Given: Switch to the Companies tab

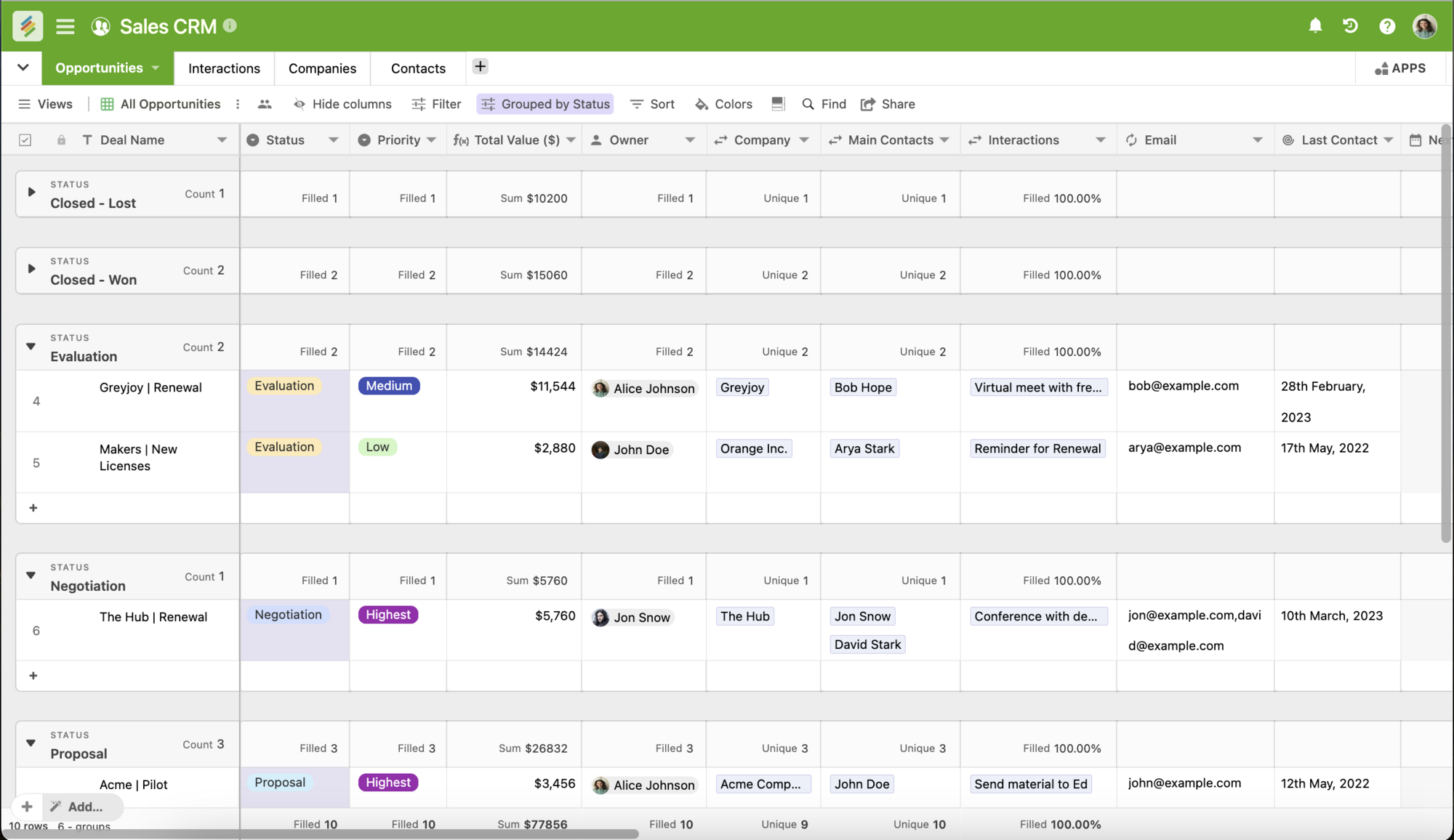Looking at the screenshot, I should pos(322,68).
